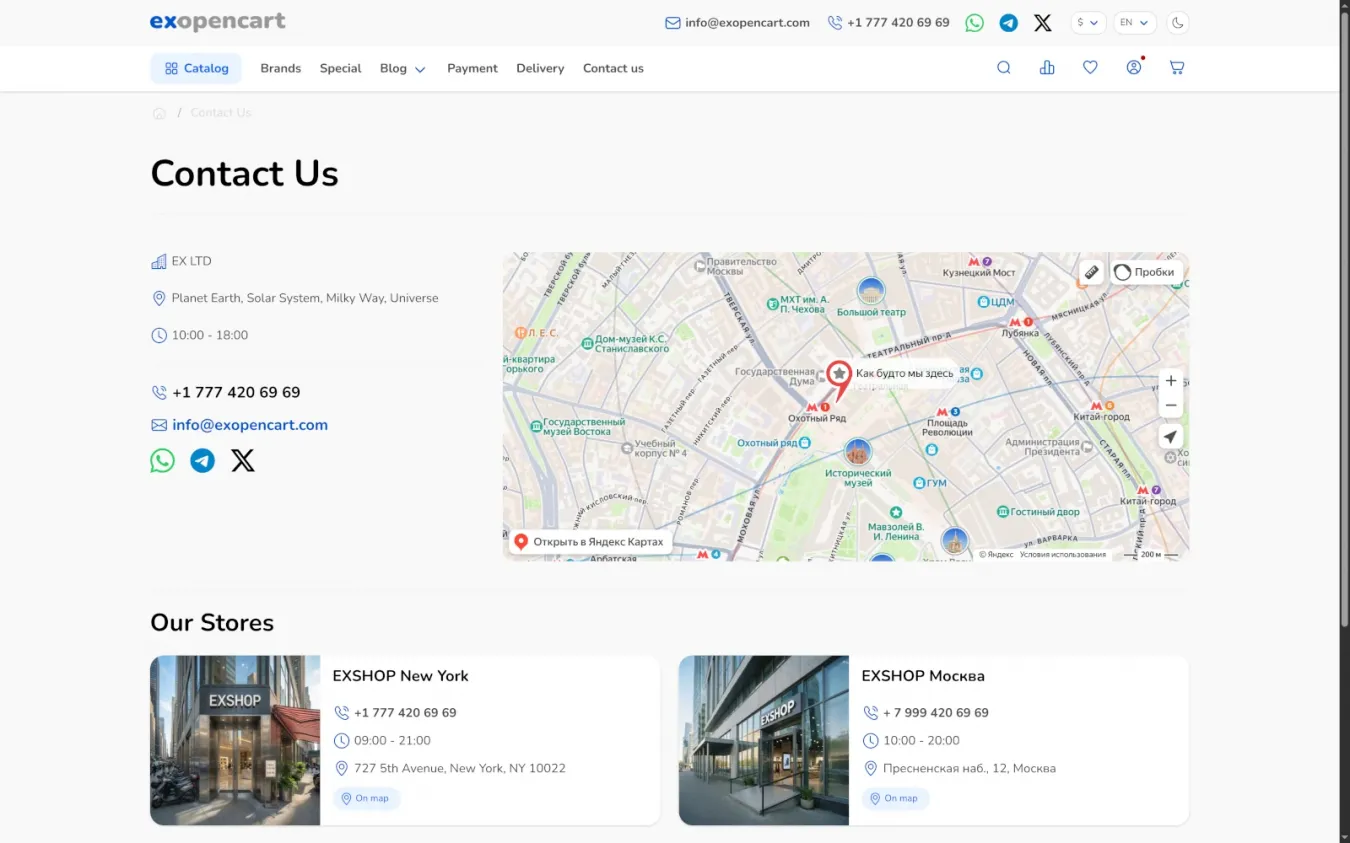
Task: Toggle the map ruler measurement tool
Action: pos(1091,272)
